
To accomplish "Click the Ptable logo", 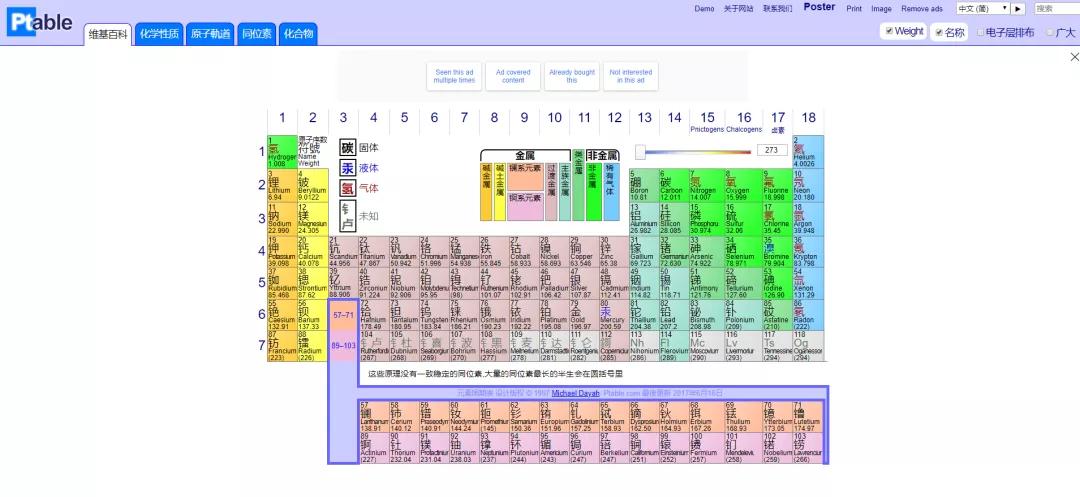I will [40, 22].
